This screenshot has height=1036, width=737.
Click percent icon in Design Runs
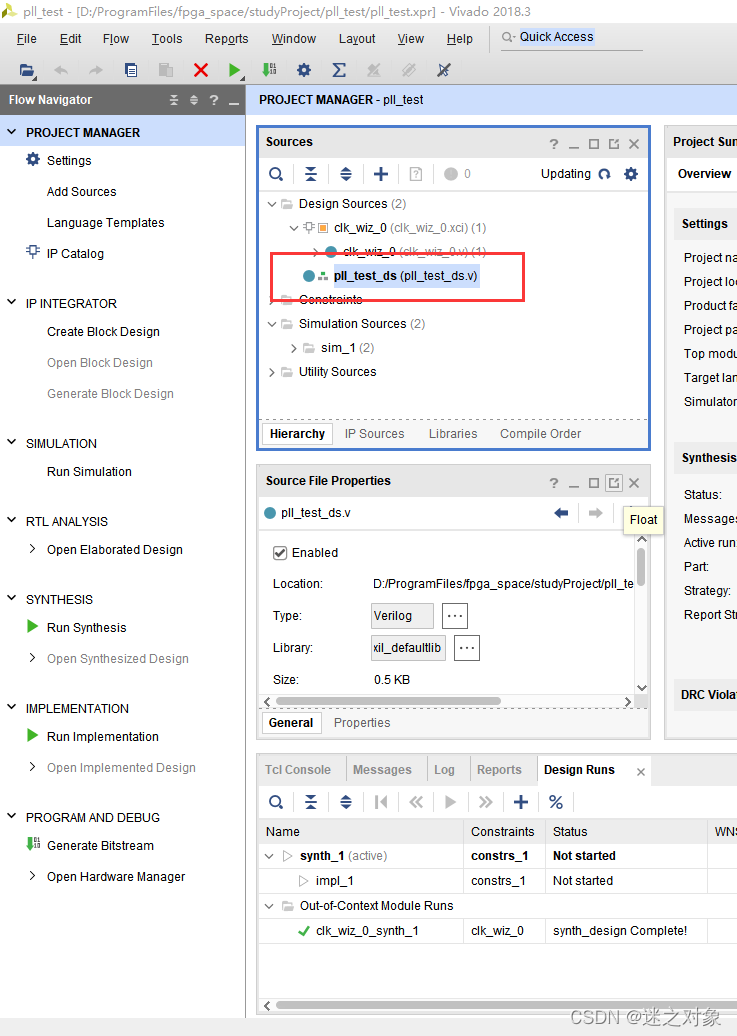pos(556,802)
